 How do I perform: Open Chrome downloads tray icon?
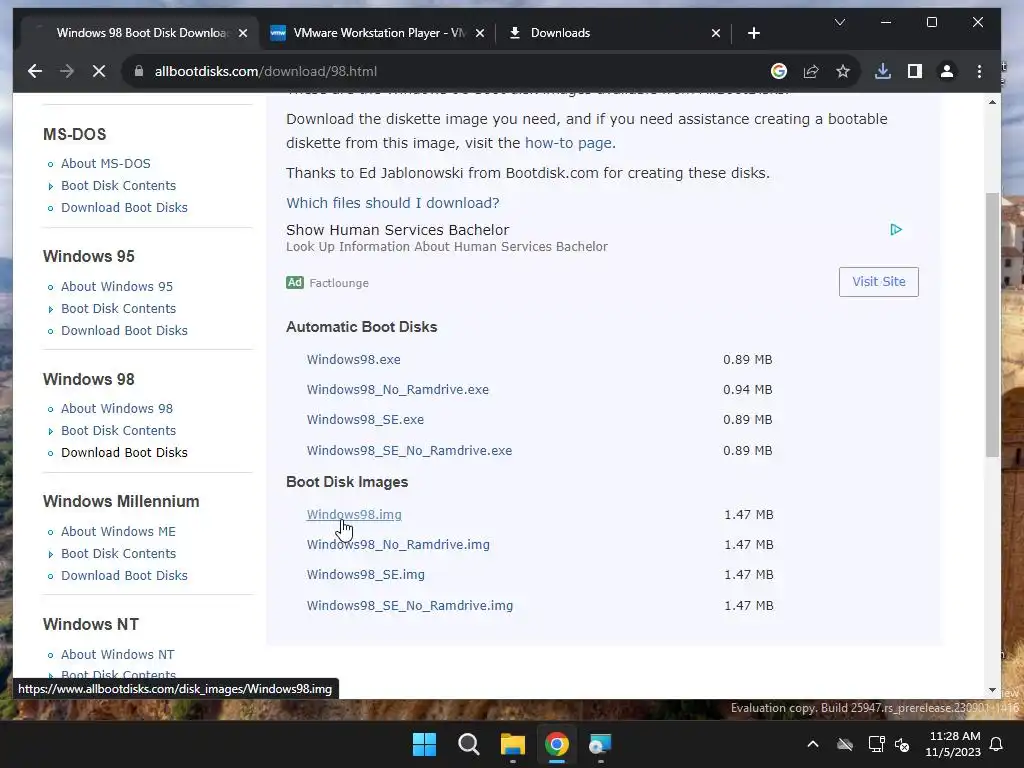pos(882,71)
